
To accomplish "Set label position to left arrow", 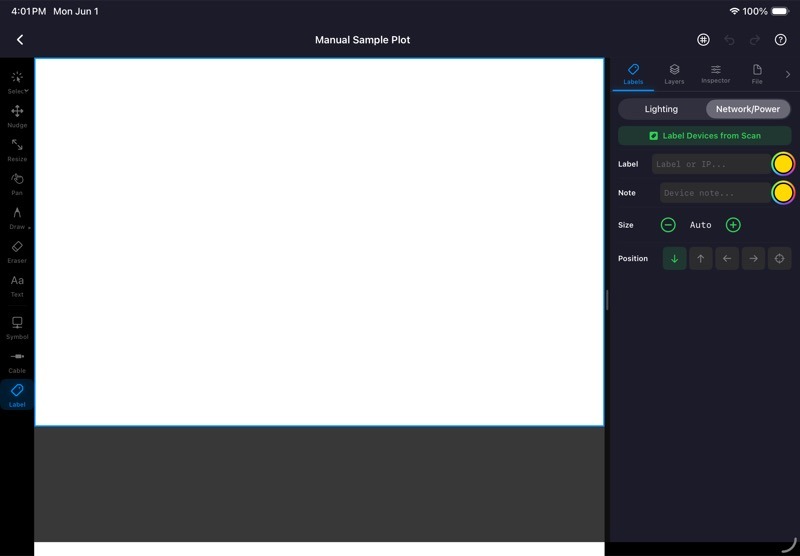I will [x=727, y=259].
